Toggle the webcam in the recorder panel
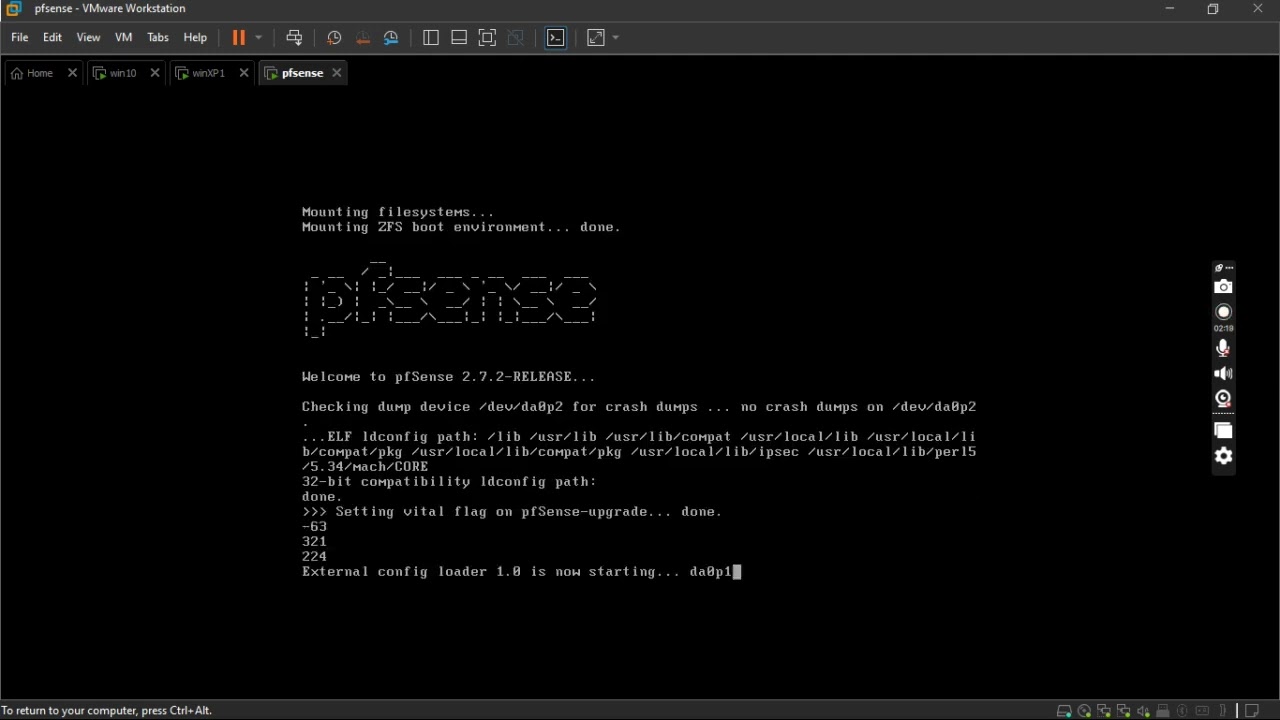This screenshot has height=720, width=1280. point(1223,399)
